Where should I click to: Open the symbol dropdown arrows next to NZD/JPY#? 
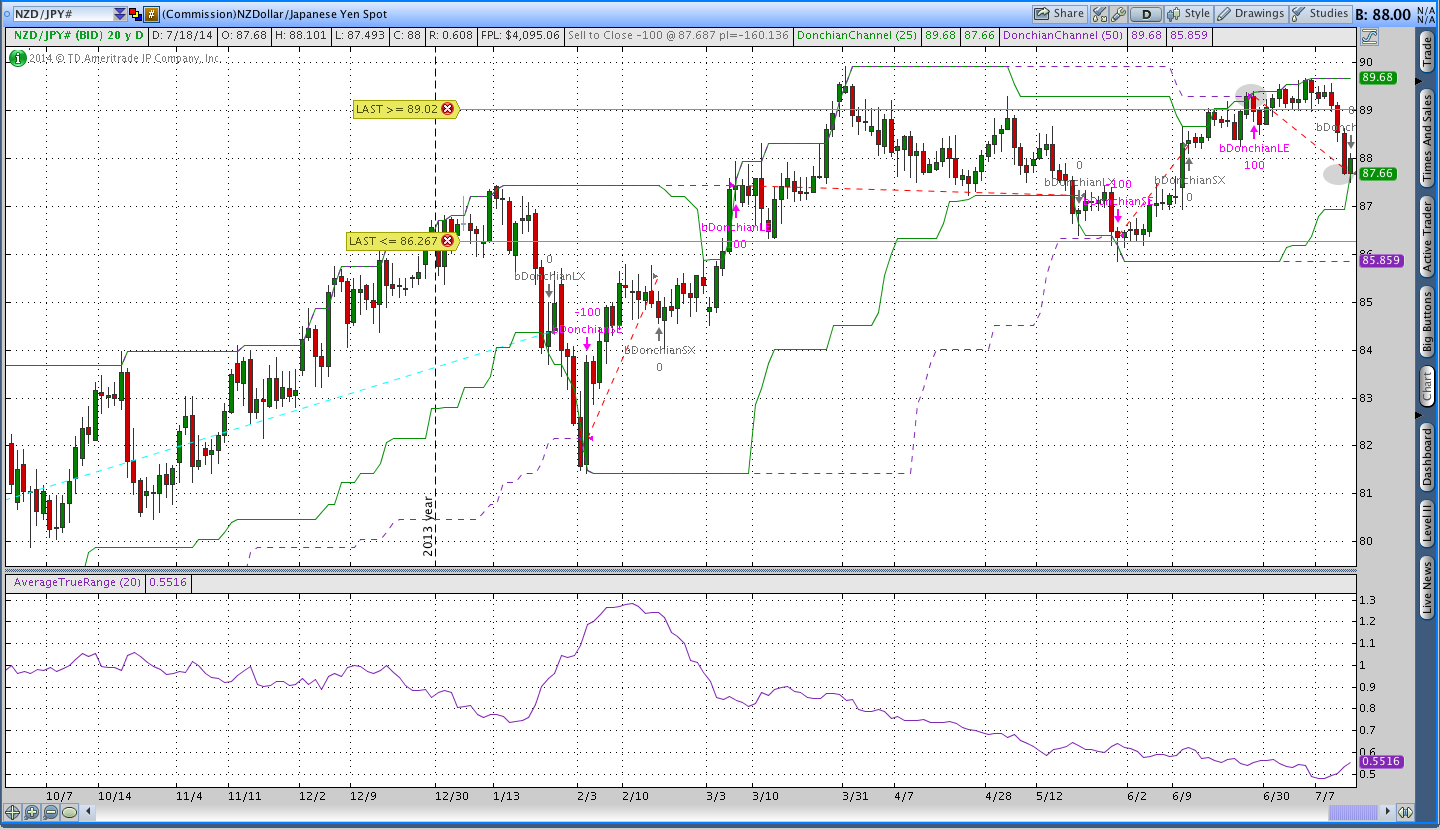click(120, 14)
